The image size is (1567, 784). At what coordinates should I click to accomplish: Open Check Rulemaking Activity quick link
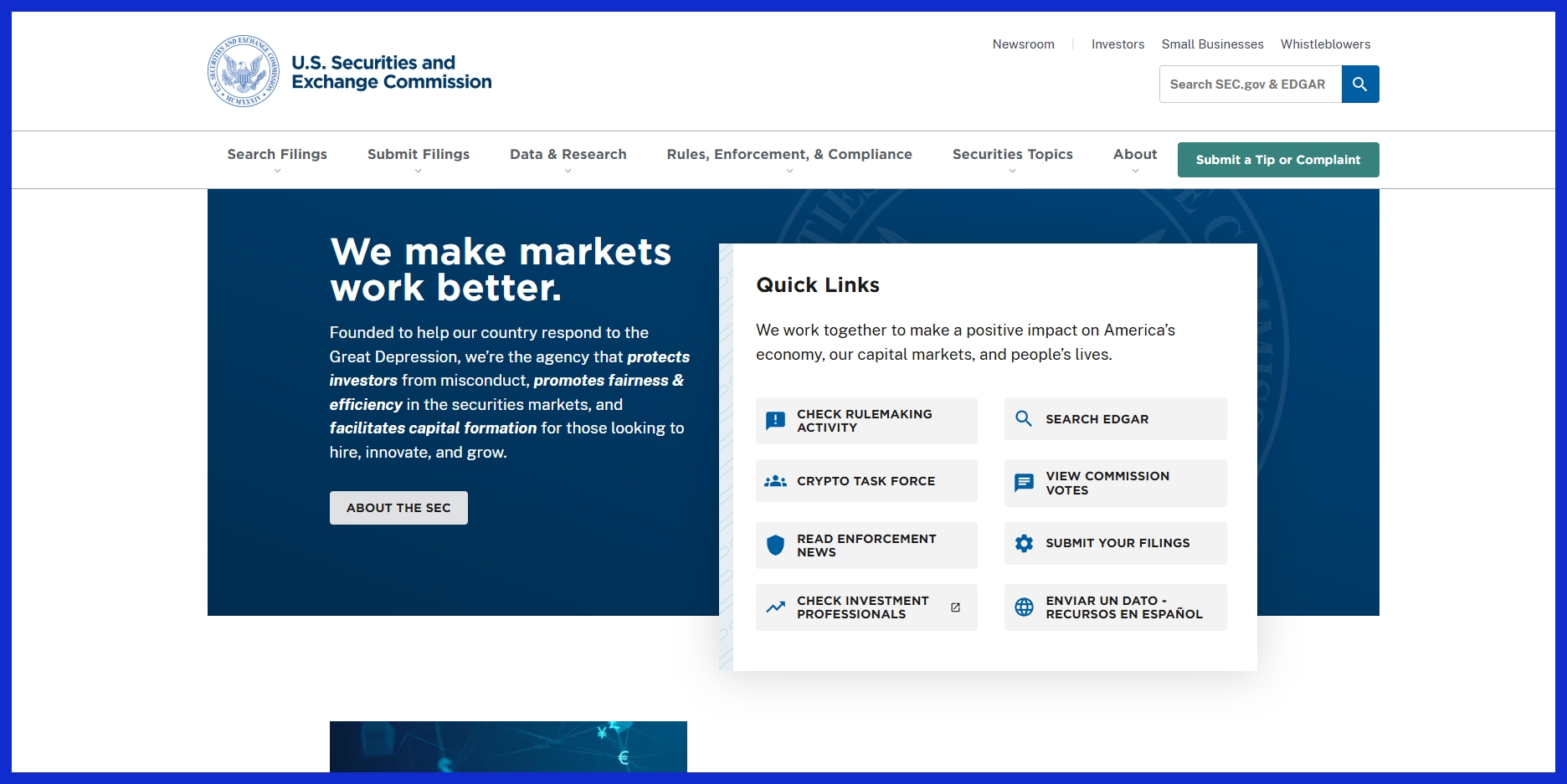(x=866, y=421)
